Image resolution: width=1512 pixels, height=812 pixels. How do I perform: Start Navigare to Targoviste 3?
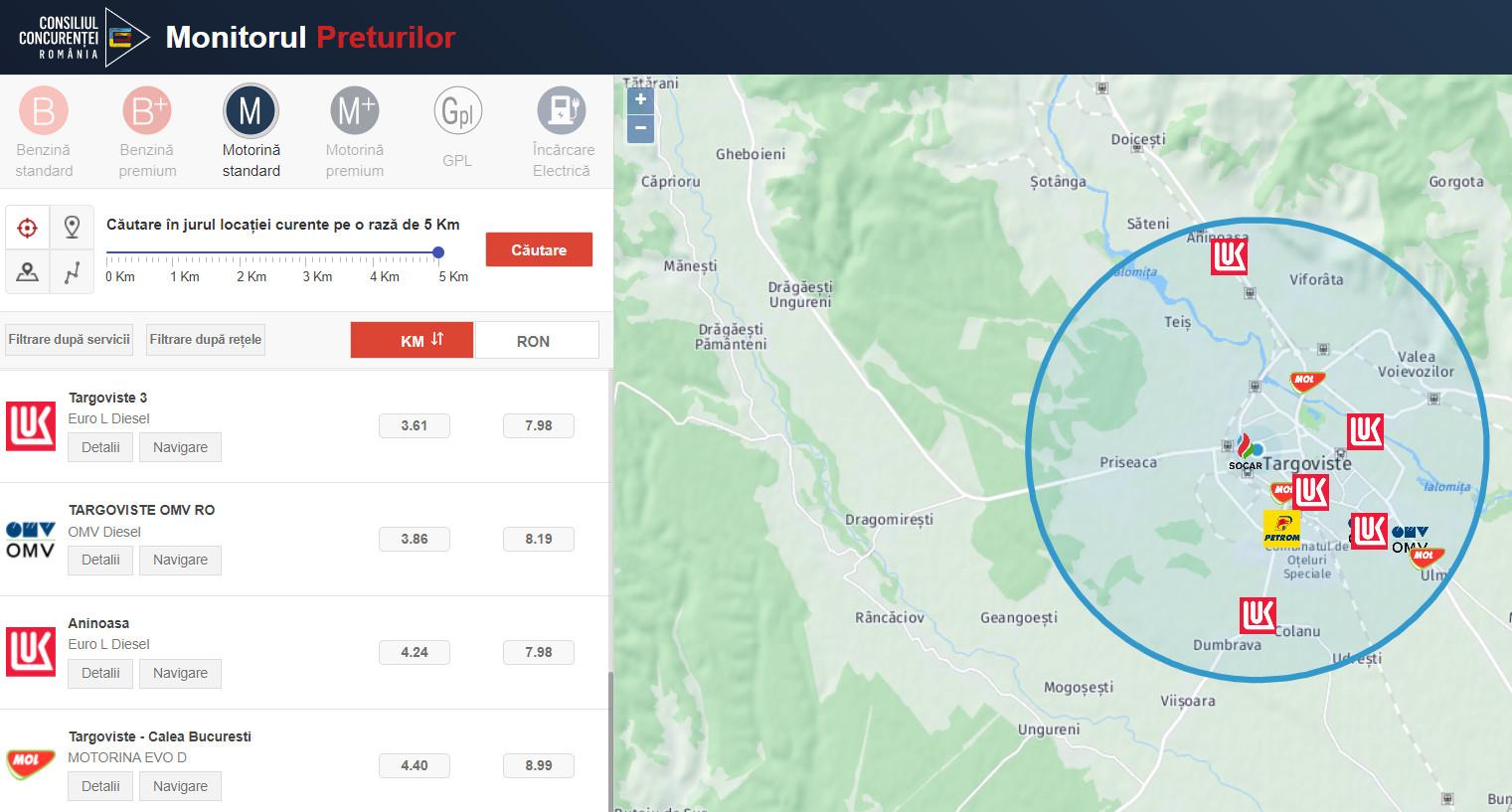coord(180,447)
